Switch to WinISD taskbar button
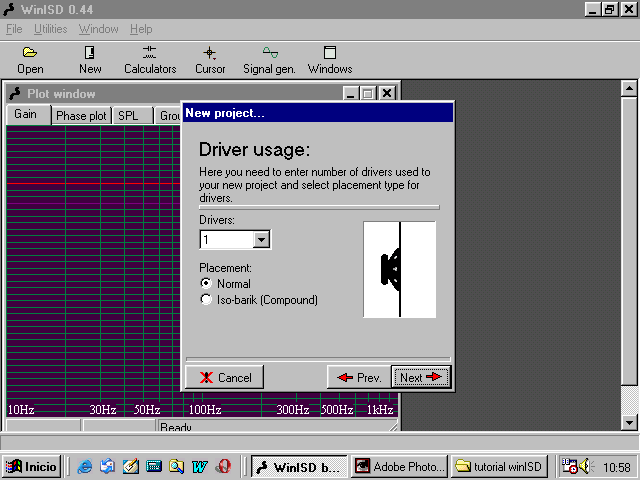Image resolution: width=640 pixels, height=480 pixels. 299,466
